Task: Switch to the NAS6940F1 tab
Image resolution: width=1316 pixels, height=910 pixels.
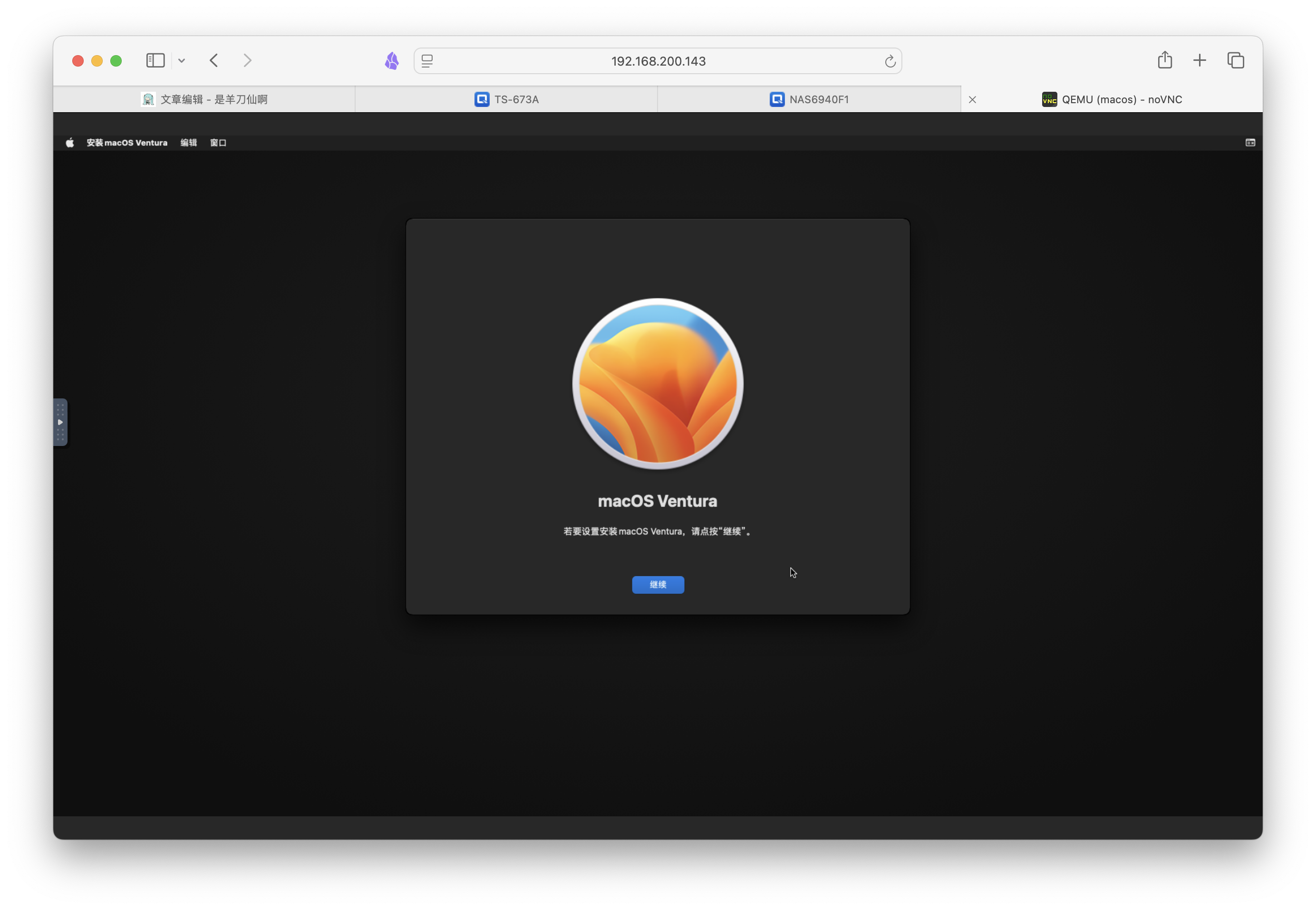Action: point(809,99)
